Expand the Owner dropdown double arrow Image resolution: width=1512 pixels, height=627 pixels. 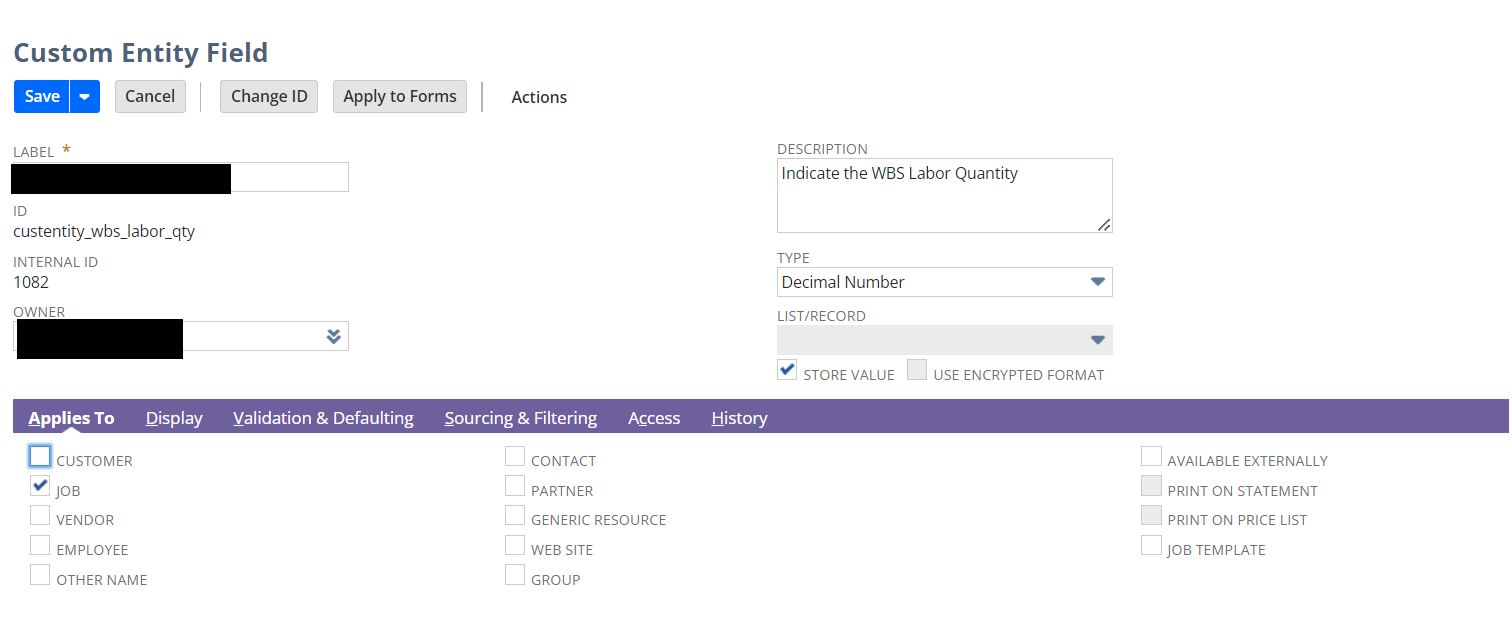click(x=334, y=337)
